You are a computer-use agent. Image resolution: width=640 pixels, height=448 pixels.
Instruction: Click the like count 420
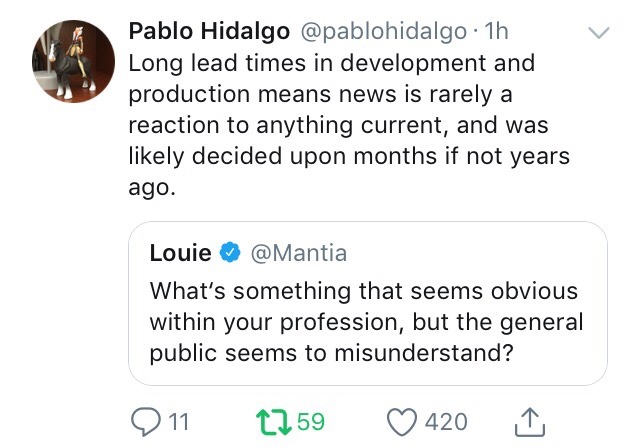(x=446, y=421)
